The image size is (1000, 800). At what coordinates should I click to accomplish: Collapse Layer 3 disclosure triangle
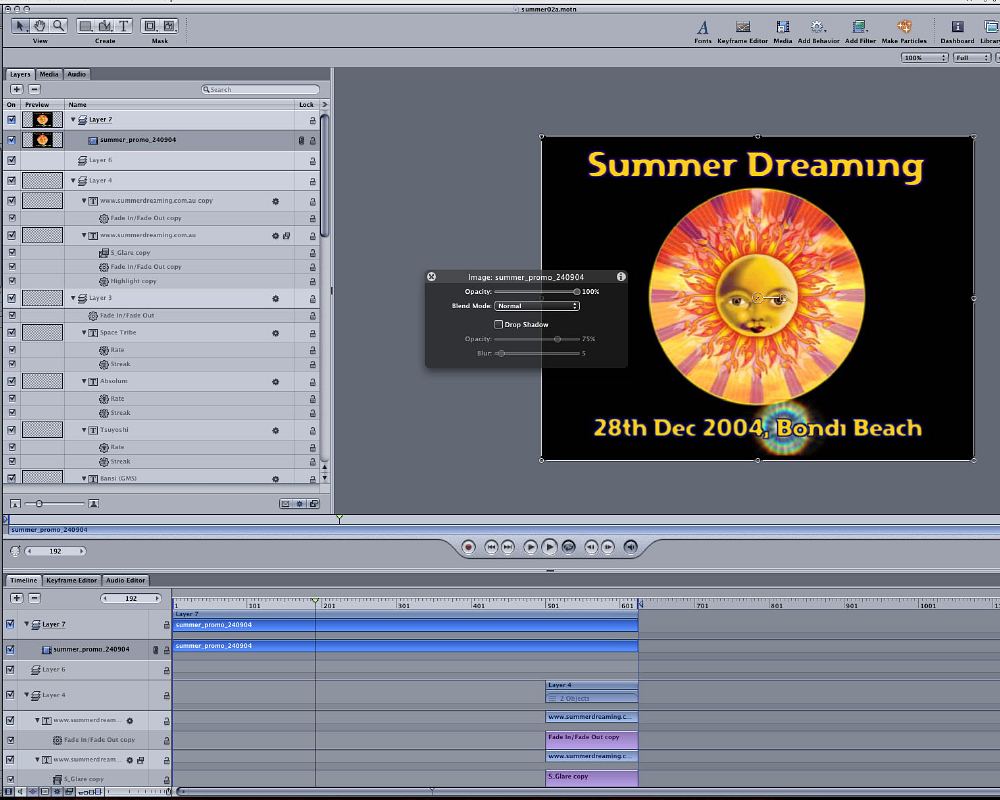click(x=73, y=298)
